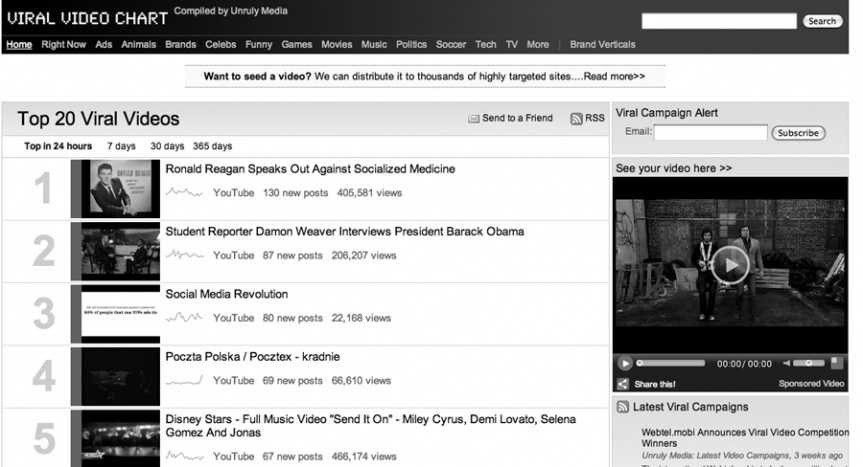863x467 pixels.
Task: Focus the top search input field
Action: (x=719, y=21)
